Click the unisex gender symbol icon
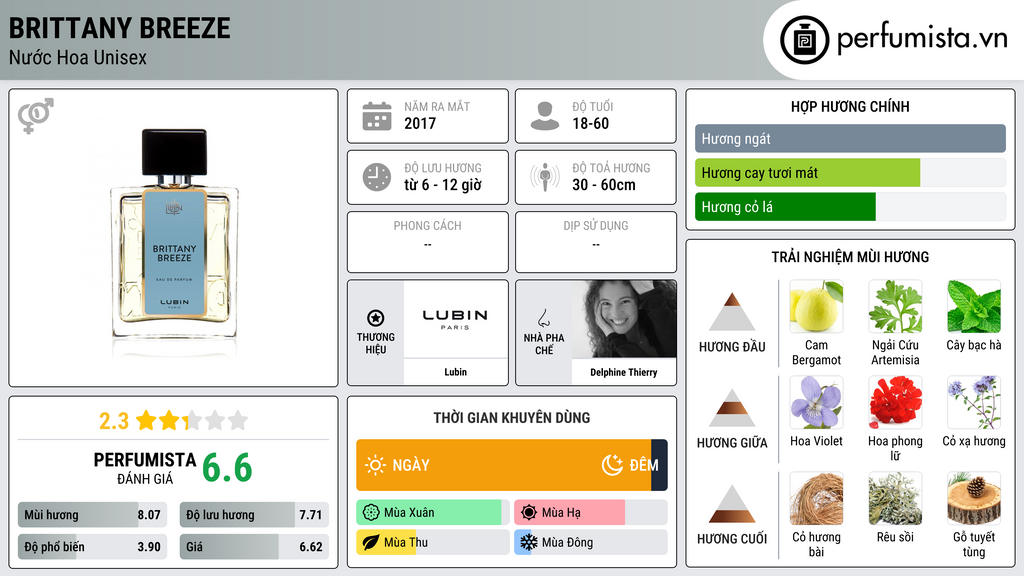1024x576 pixels. tap(36, 116)
